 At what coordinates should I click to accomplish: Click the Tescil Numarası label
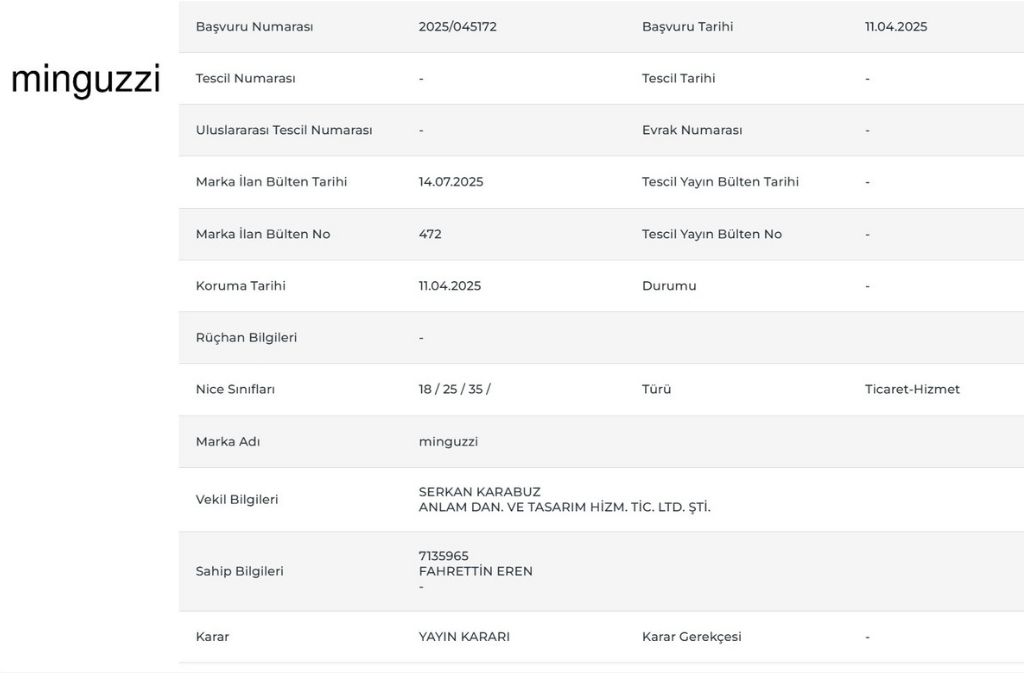click(x=245, y=79)
